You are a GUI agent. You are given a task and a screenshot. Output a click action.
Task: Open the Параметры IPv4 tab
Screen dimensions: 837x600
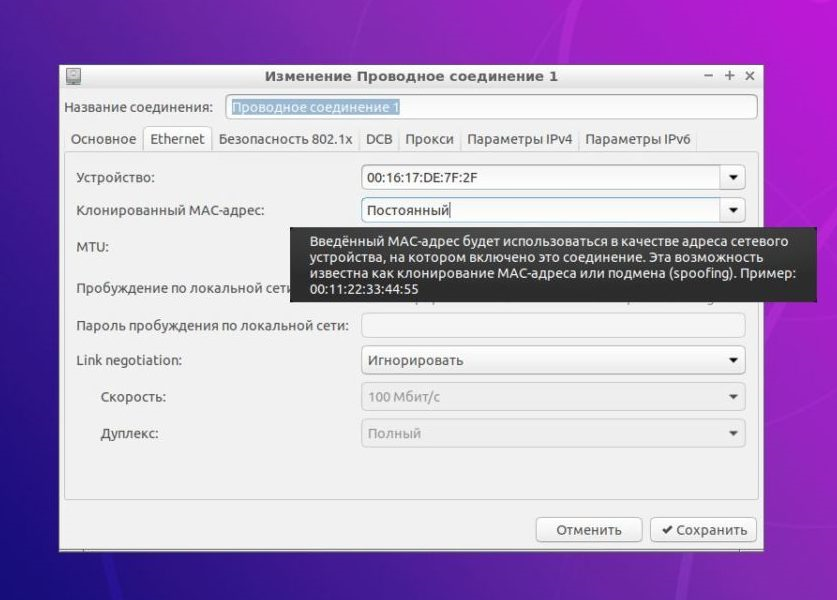pos(519,139)
